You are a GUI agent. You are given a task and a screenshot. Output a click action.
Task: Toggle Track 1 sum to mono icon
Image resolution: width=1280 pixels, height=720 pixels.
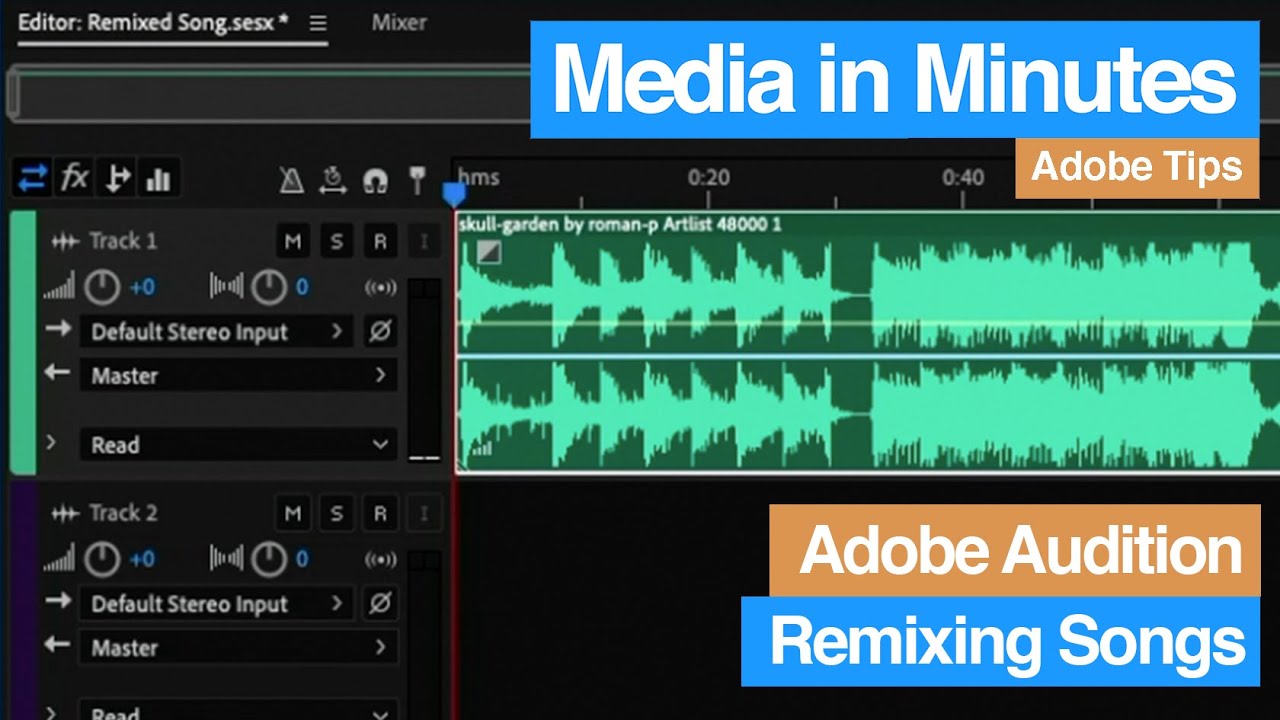coord(380,288)
